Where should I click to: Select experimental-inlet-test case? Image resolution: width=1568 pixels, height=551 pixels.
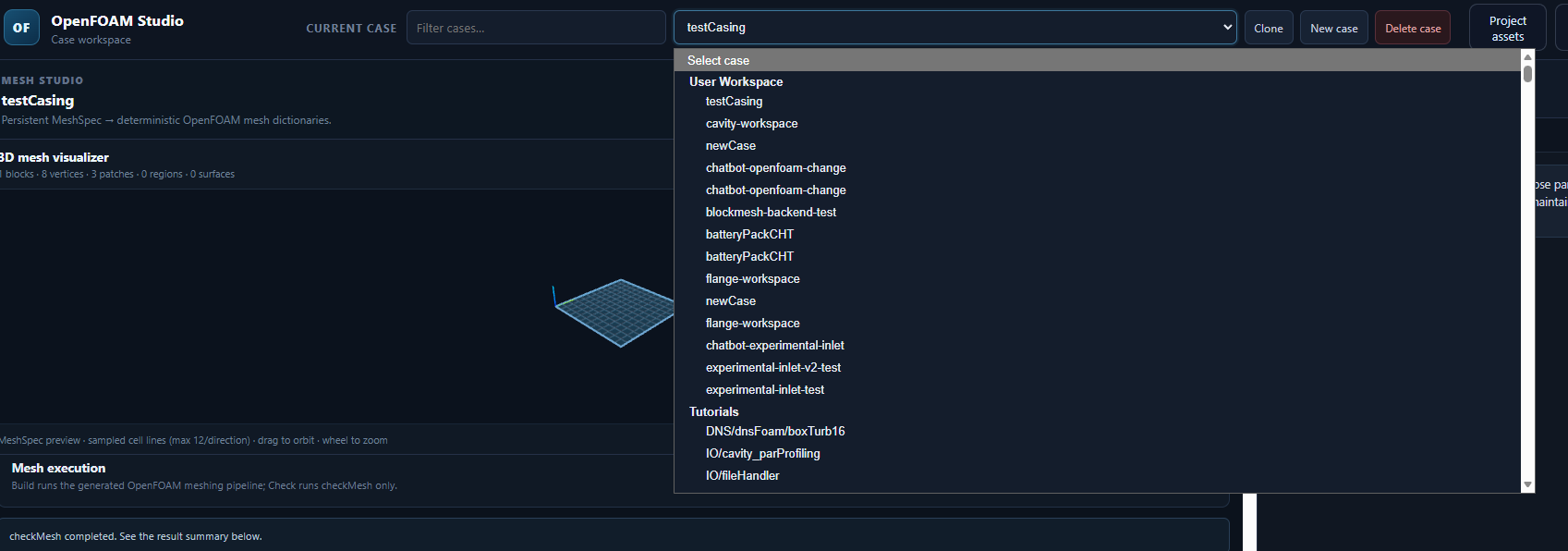pos(1098,389)
